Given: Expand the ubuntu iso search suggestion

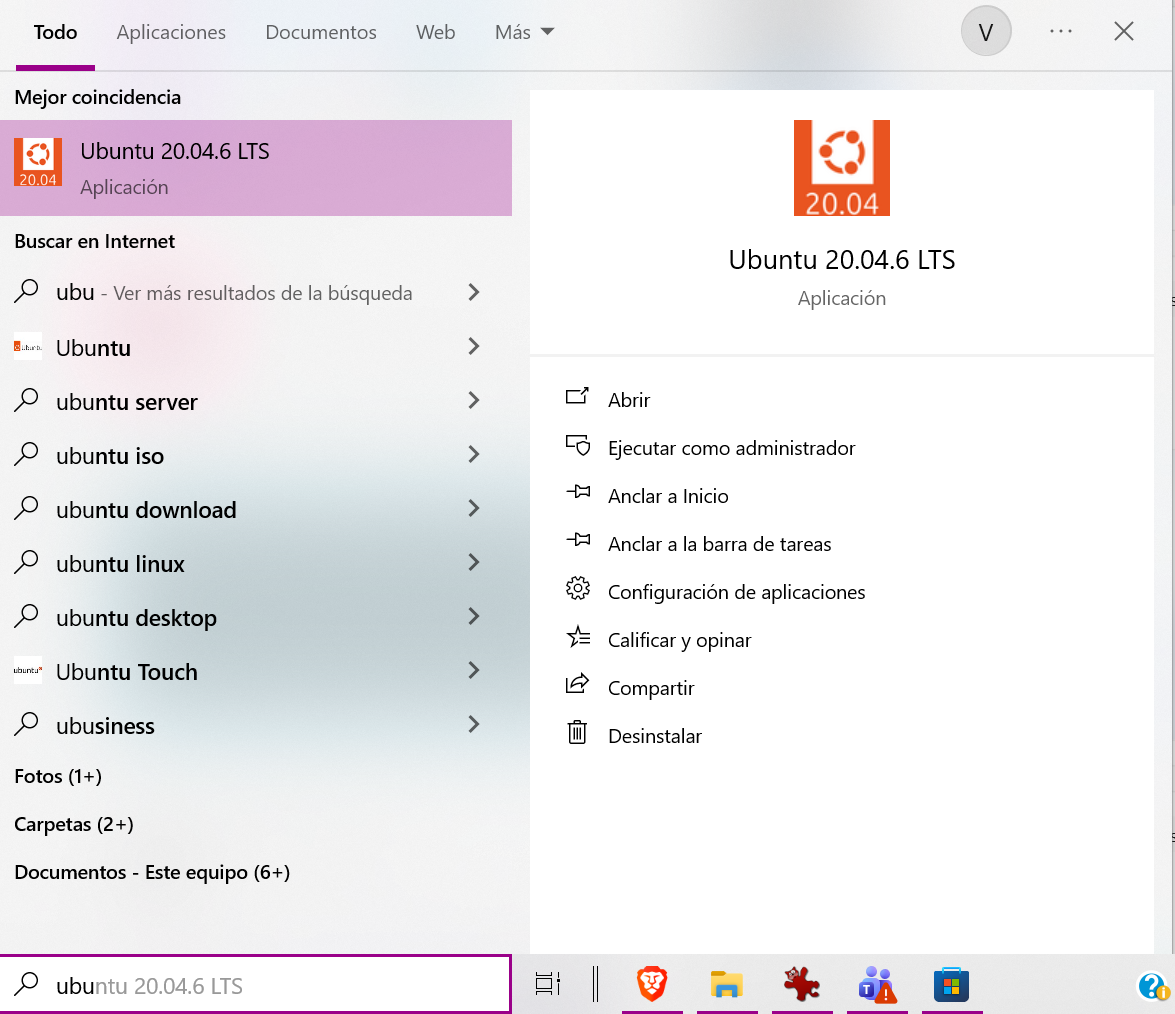Looking at the screenshot, I should [473, 455].
